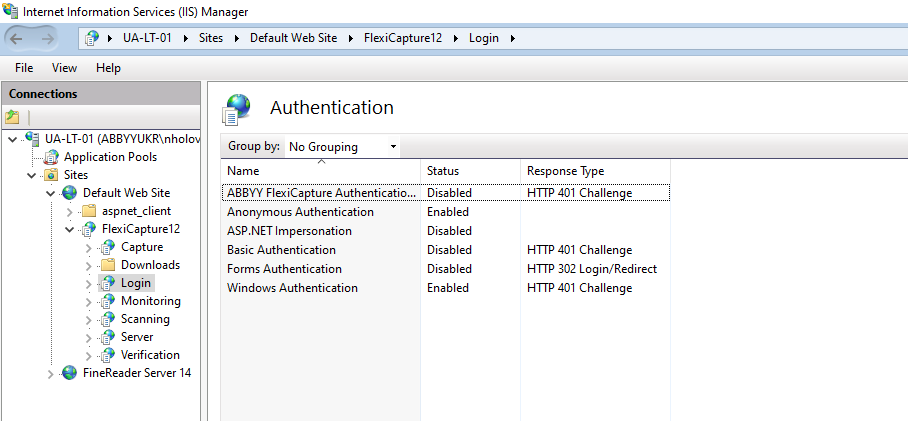Click the Forward navigation arrow
Image resolution: width=908 pixels, height=421 pixels.
pos(47,39)
